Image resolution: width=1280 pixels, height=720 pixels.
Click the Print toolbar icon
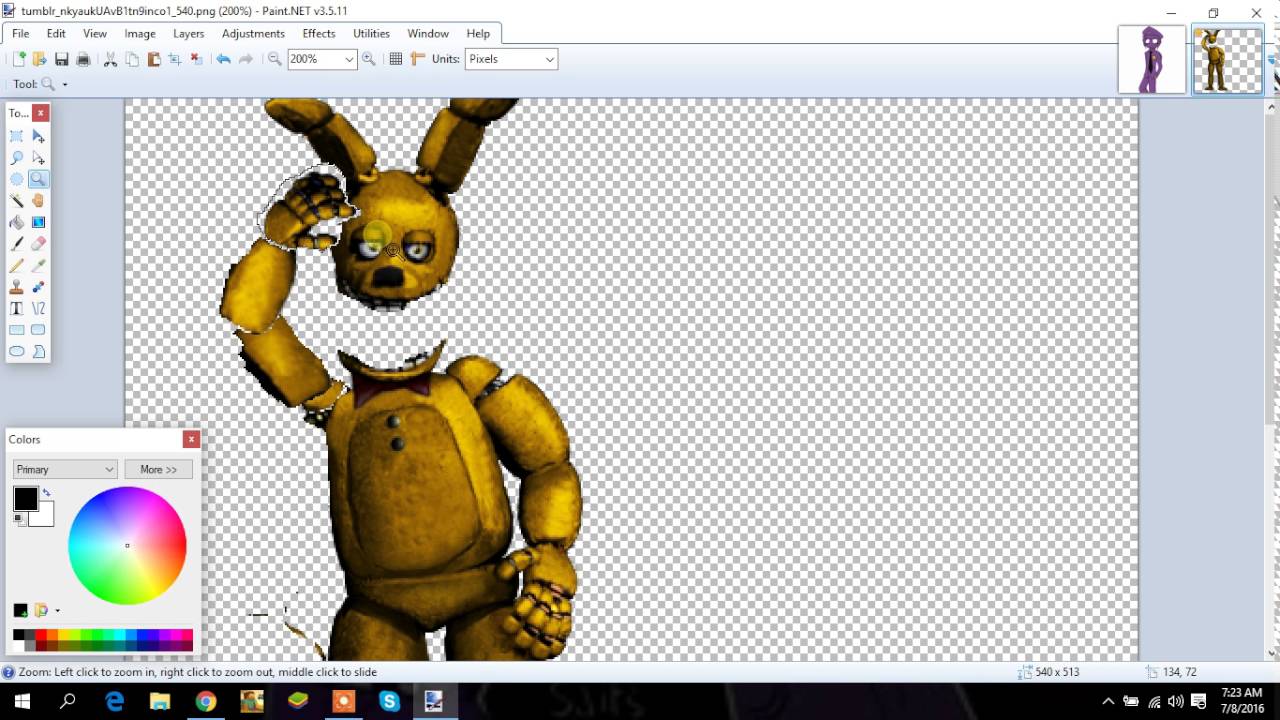[x=83, y=59]
